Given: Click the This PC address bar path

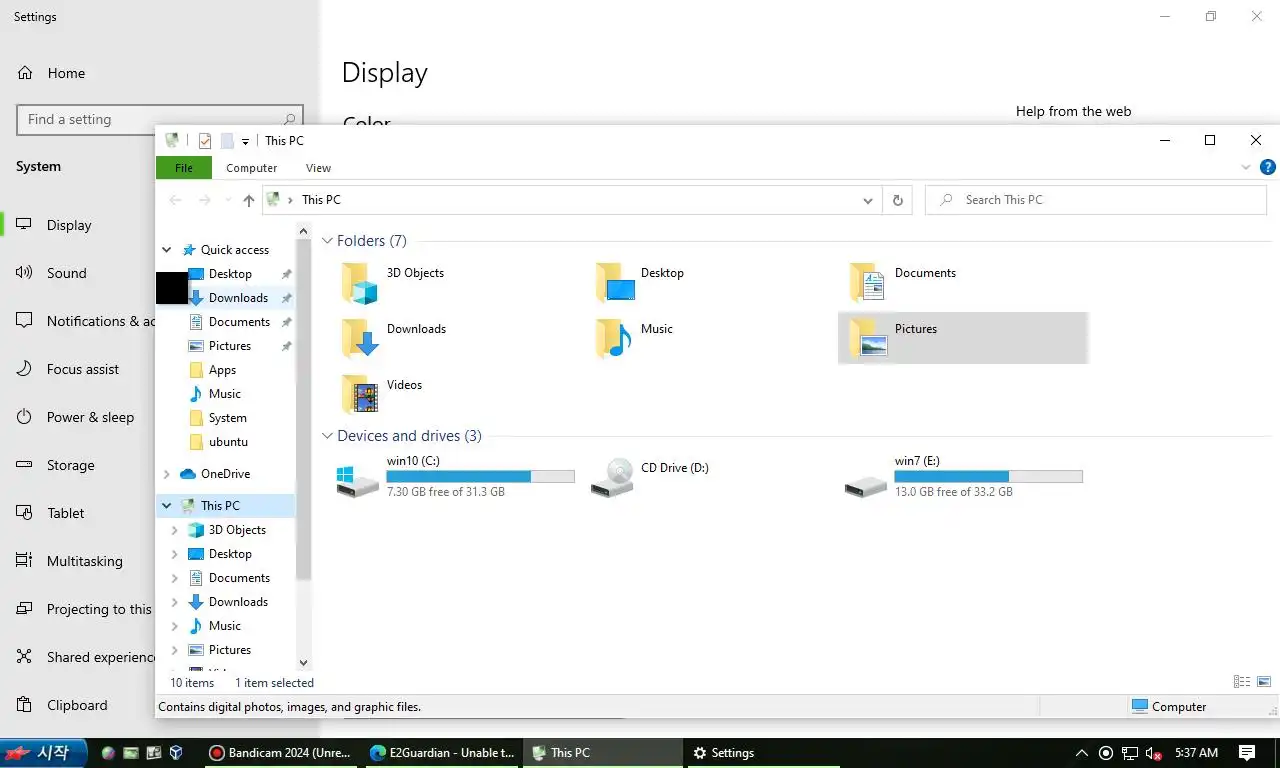Looking at the screenshot, I should pos(321,200).
